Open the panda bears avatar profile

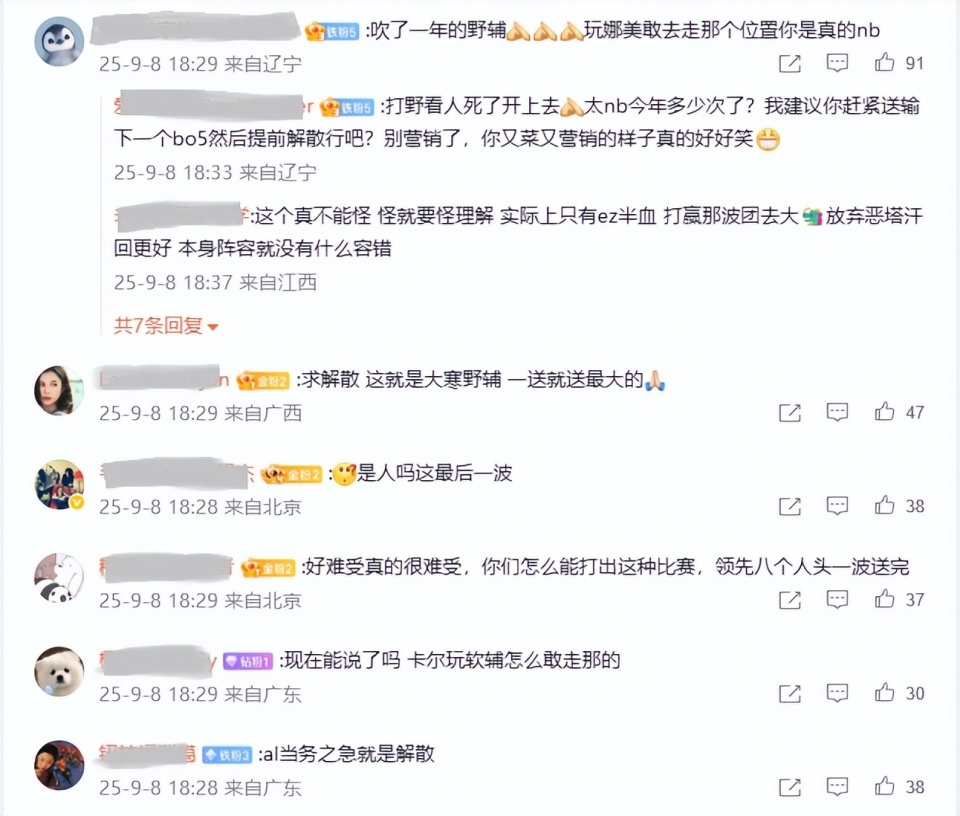(59, 578)
